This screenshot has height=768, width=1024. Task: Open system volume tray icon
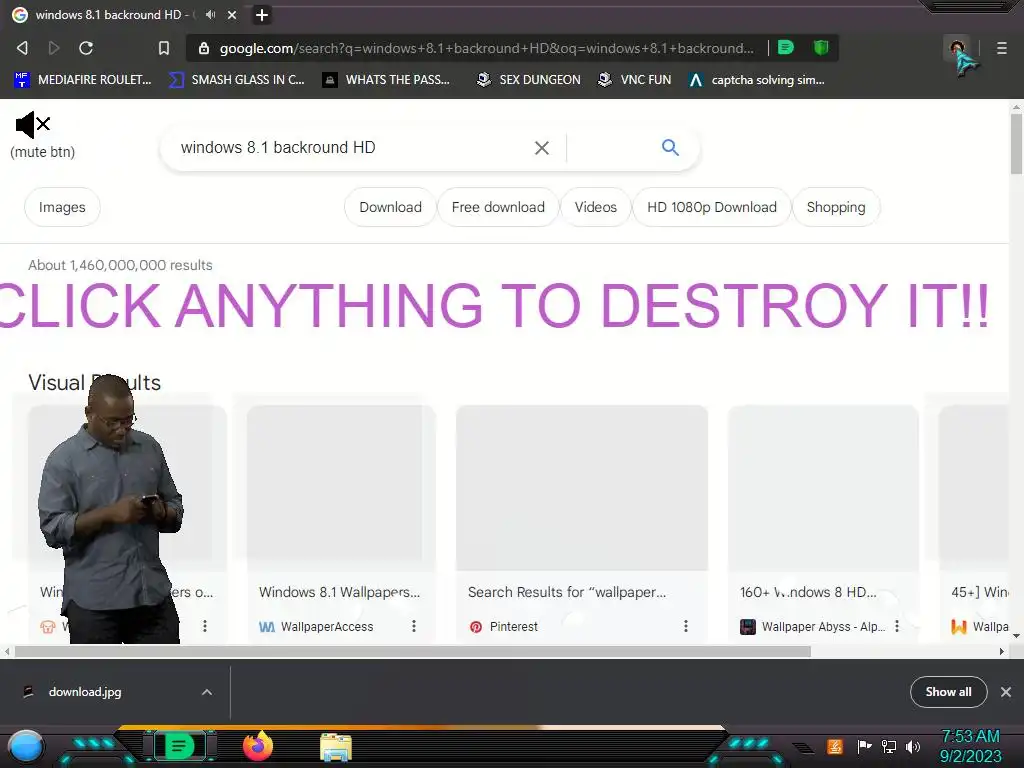click(x=913, y=746)
